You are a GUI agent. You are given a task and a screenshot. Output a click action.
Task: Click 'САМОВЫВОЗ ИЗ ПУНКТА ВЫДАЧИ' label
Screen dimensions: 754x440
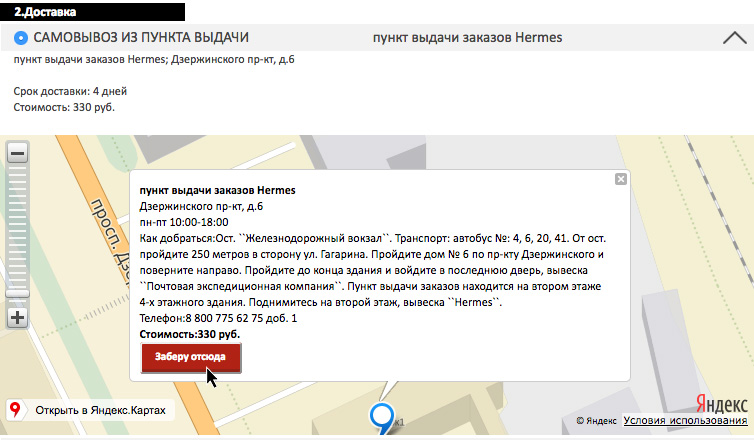141,38
